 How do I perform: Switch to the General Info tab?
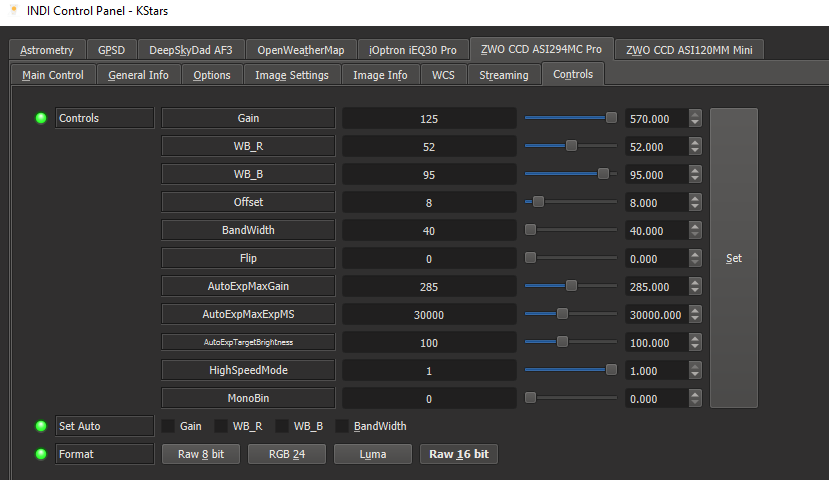tap(139, 75)
